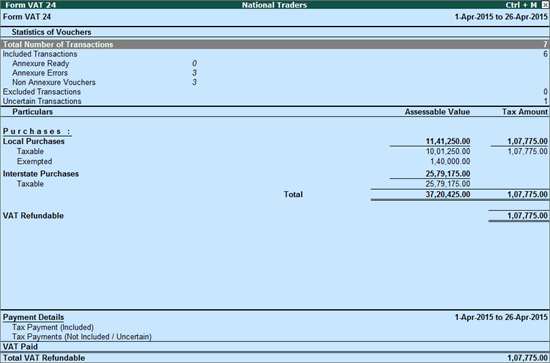The width and height of the screenshot is (550, 363).
Task: Click the Ctrl + M indicator in the title bar
Action: (x=521, y=5)
